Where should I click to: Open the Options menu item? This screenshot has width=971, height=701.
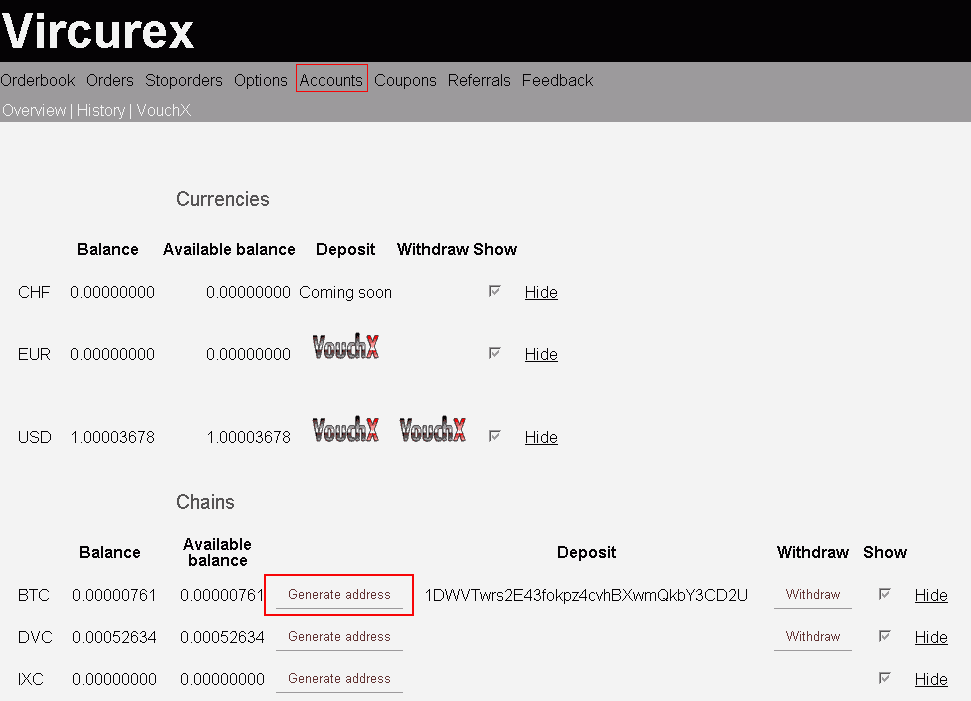pyautogui.click(x=261, y=81)
